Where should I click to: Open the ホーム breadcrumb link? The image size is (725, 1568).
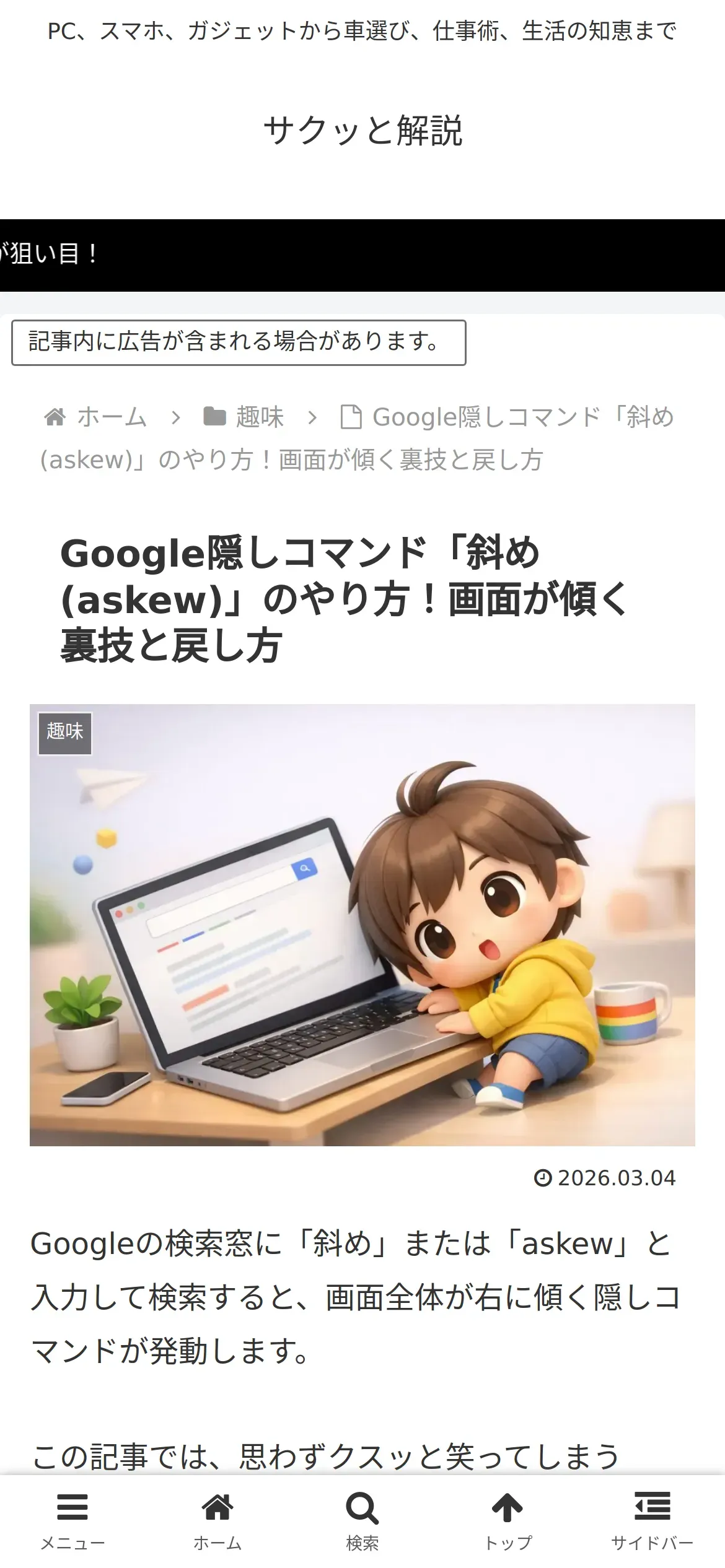coord(112,417)
